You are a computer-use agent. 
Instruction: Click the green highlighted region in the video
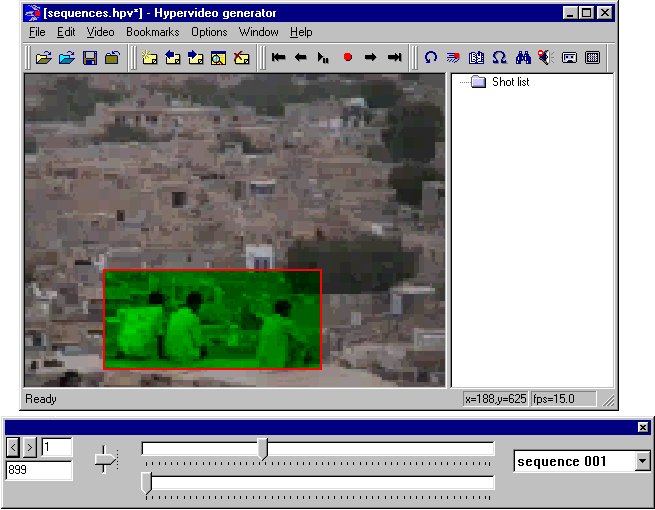(x=212, y=319)
